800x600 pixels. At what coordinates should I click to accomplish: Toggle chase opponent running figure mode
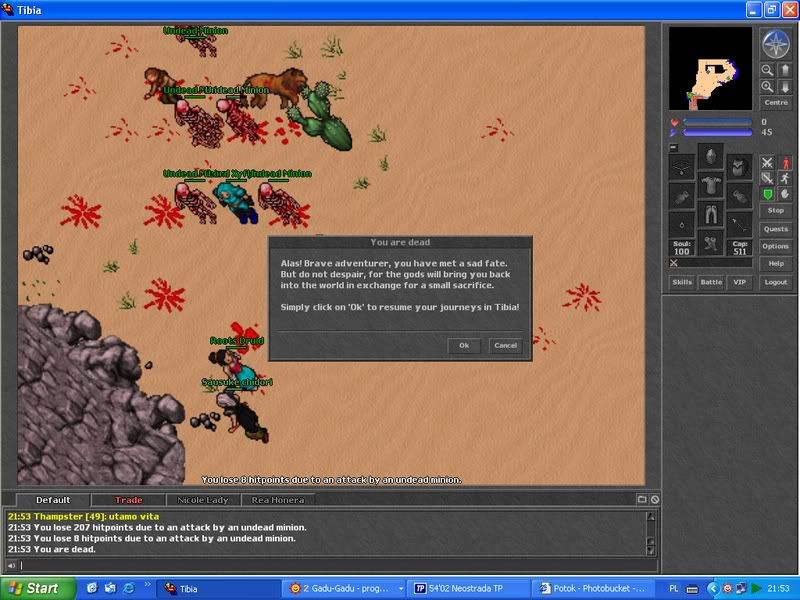click(785, 178)
